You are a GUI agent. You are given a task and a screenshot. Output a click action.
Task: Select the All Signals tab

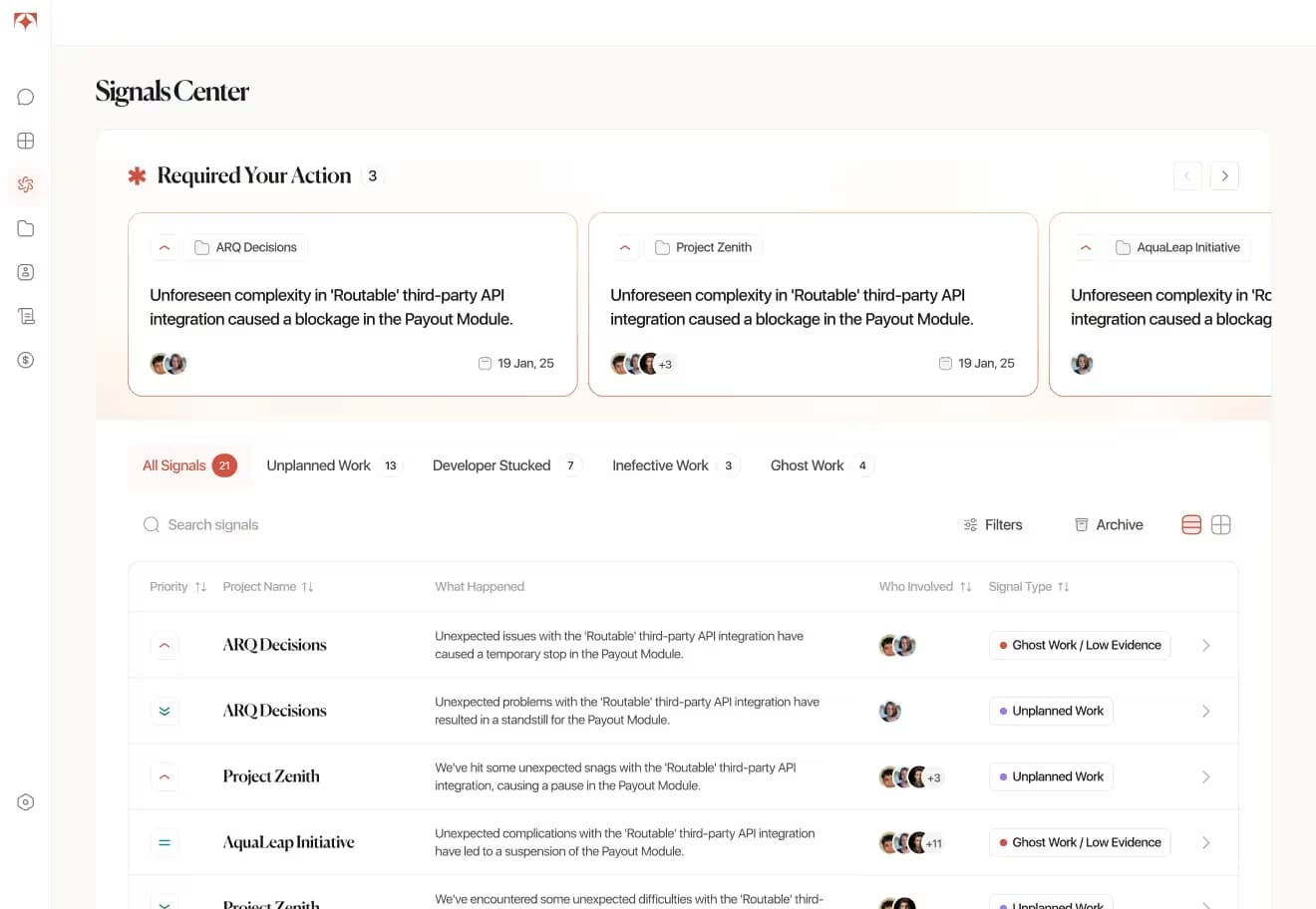point(189,465)
